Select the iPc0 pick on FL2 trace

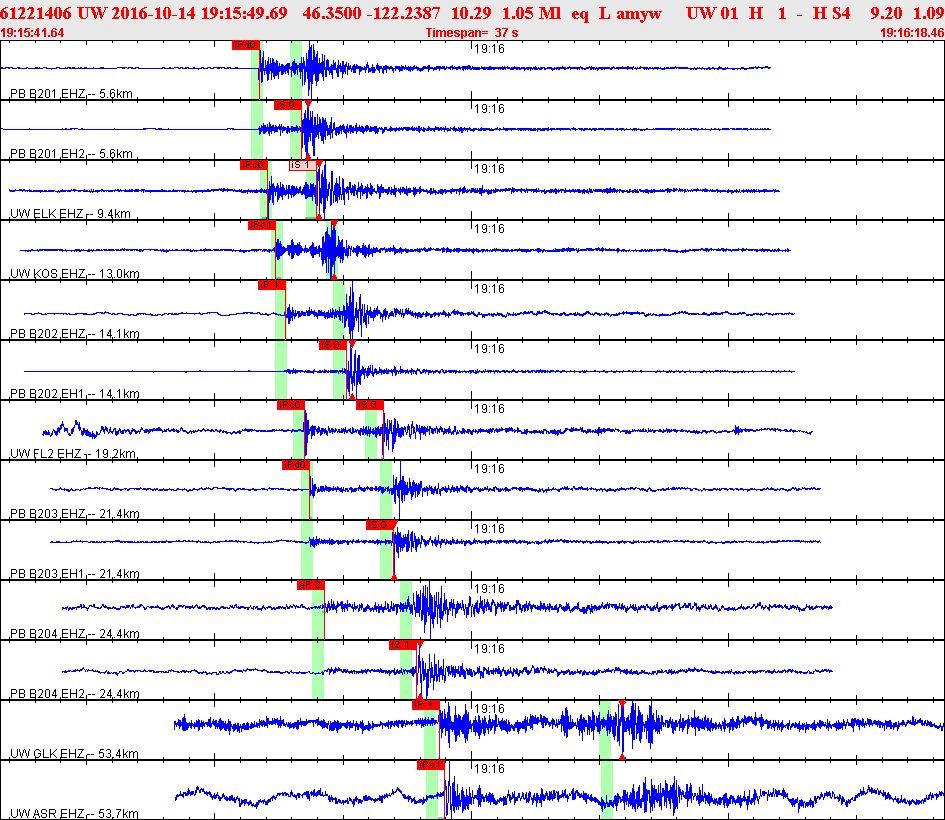pos(290,405)
